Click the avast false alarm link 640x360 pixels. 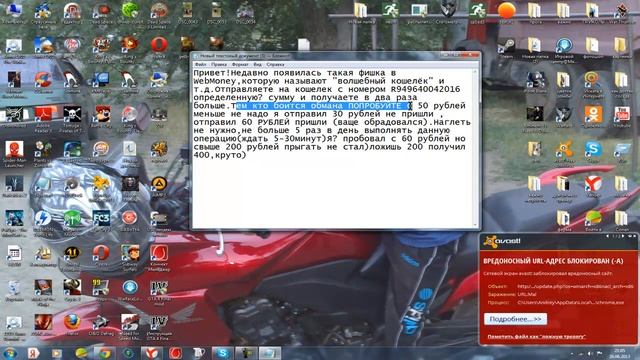(x=537, y=337)
